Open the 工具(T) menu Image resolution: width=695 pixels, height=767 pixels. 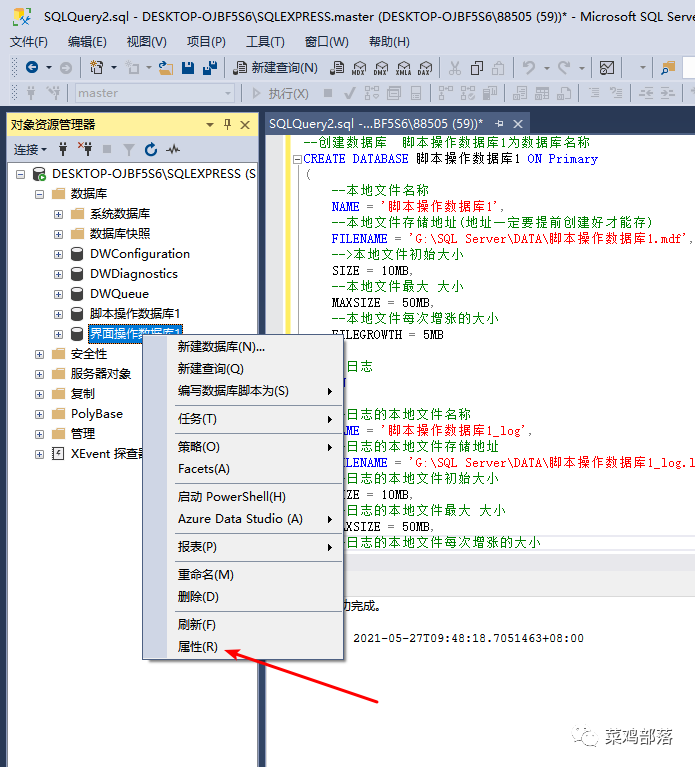click(x=265, y=42)
